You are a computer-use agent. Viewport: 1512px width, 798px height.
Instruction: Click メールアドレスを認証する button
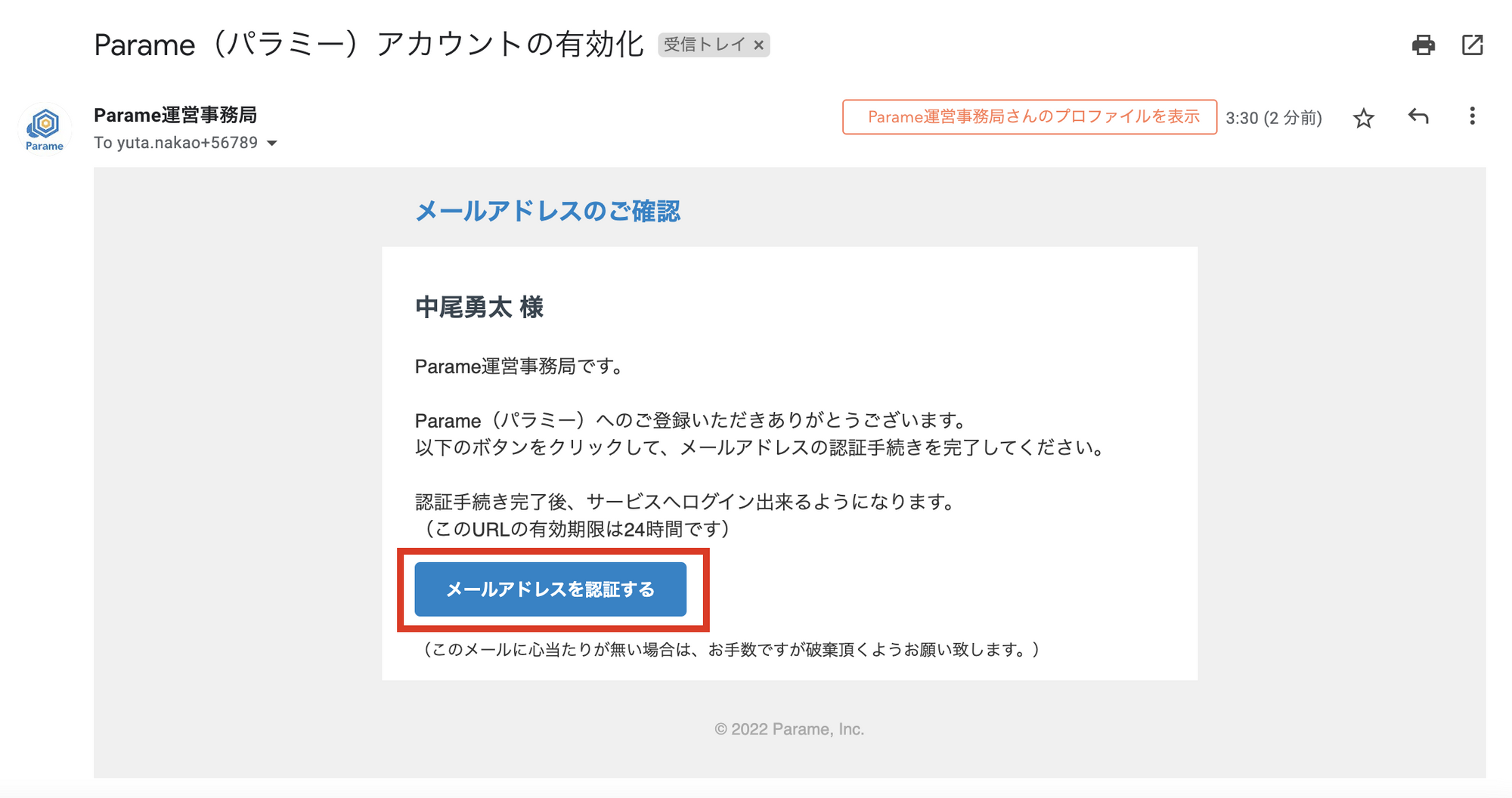[x=550, y=589]
